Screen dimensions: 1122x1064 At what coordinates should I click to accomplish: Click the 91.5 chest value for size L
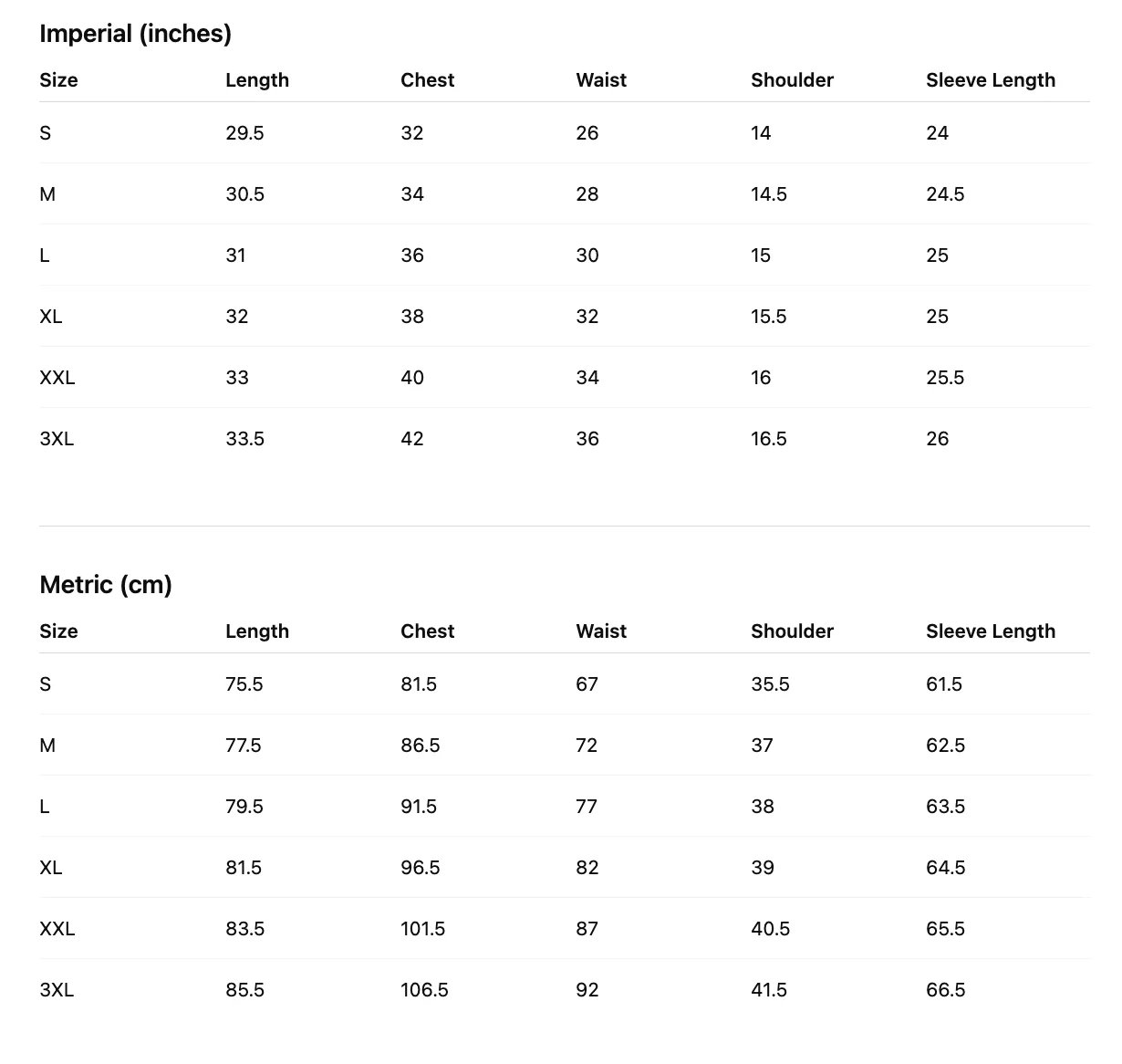pos(419,807)
